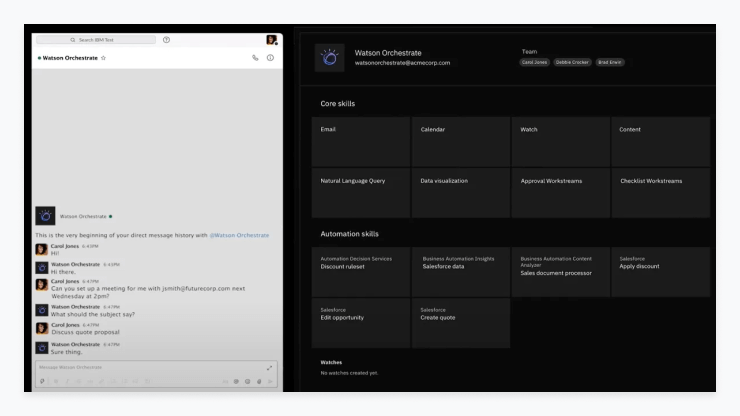Open shortcuts lightning icon in composer
Screen dimensions: 740x416
click(42, 381)
